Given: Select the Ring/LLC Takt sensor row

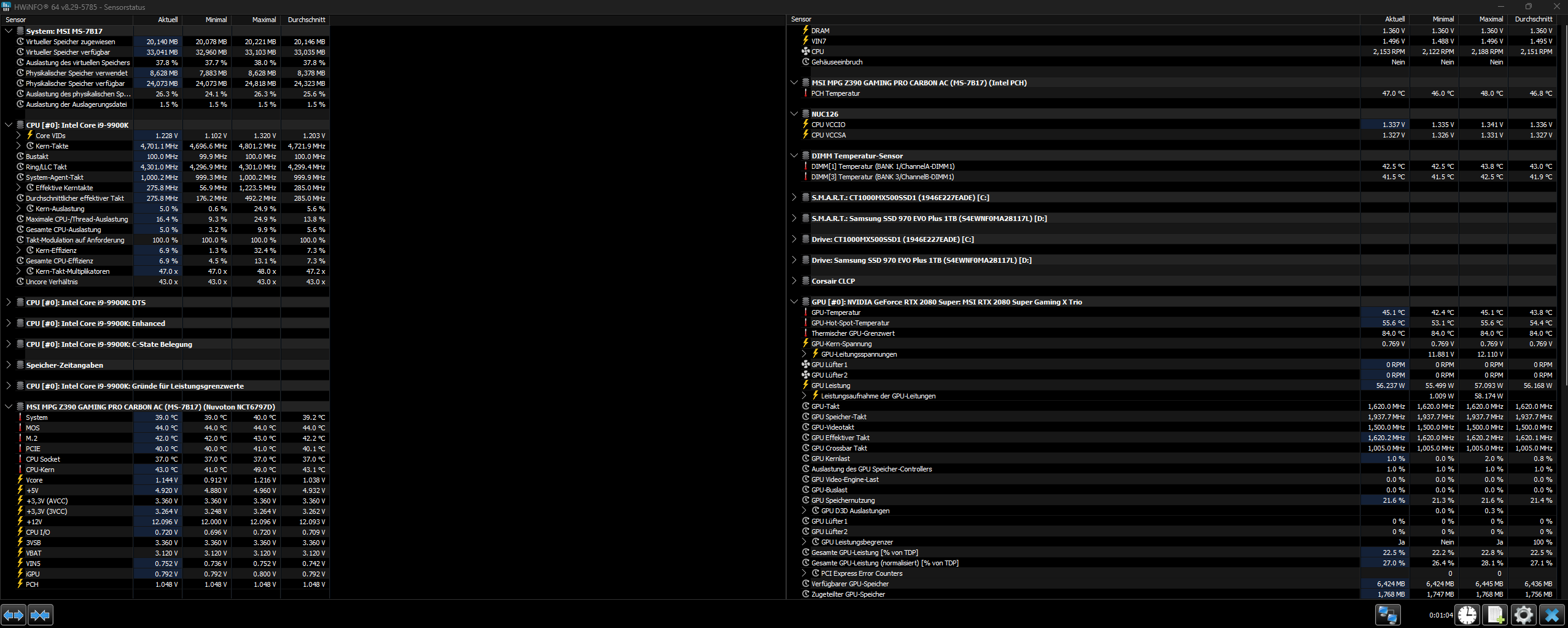Looking at the screenshot, I should [x=165, y=167].
